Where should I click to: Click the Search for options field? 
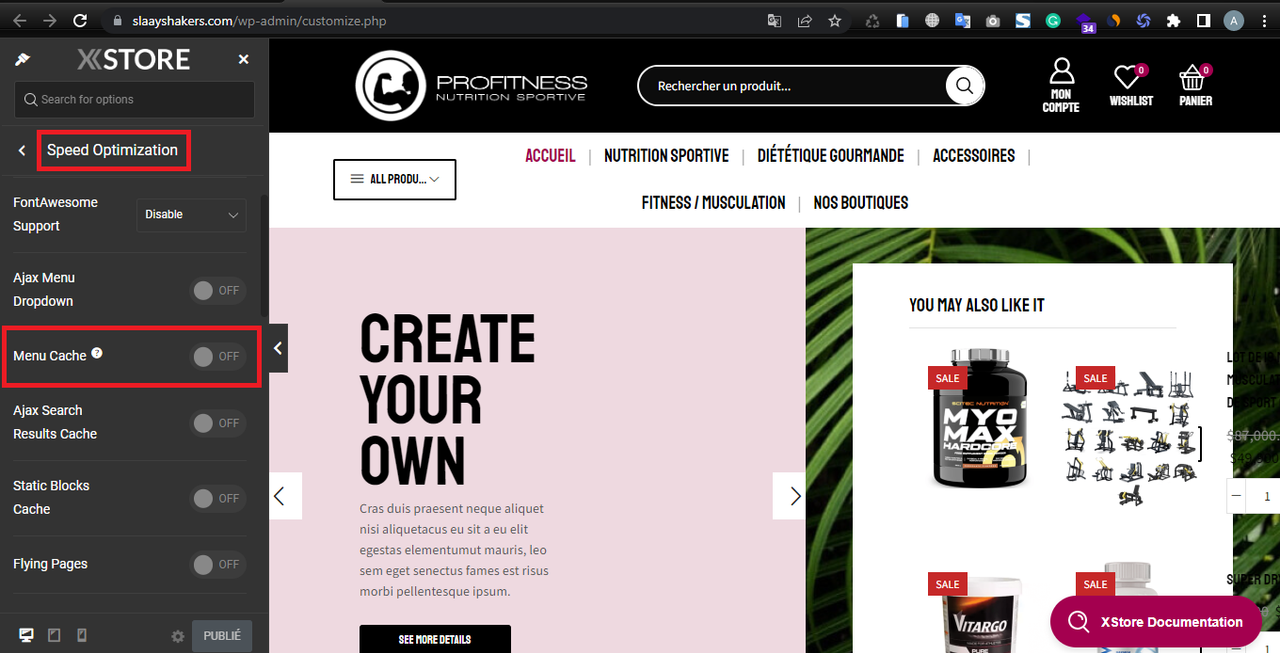point(134,100)
